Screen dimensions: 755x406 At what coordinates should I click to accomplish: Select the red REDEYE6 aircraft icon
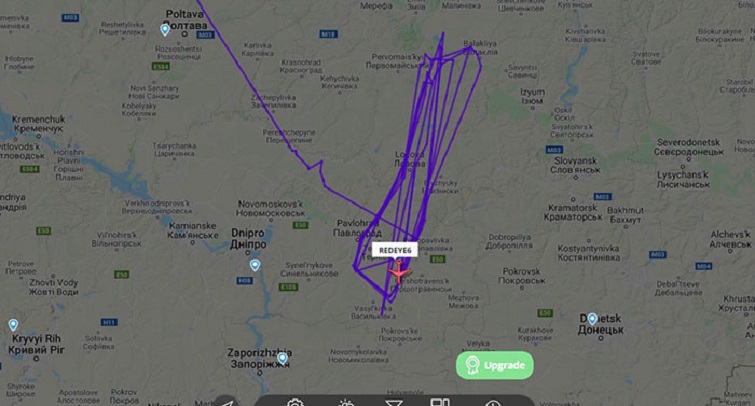[x=399, y=273]
